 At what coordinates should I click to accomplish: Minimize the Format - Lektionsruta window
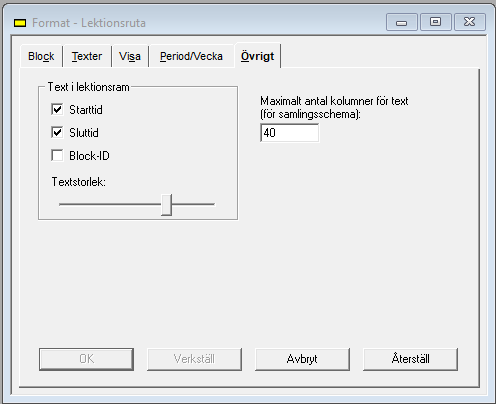tap(402, 22)
